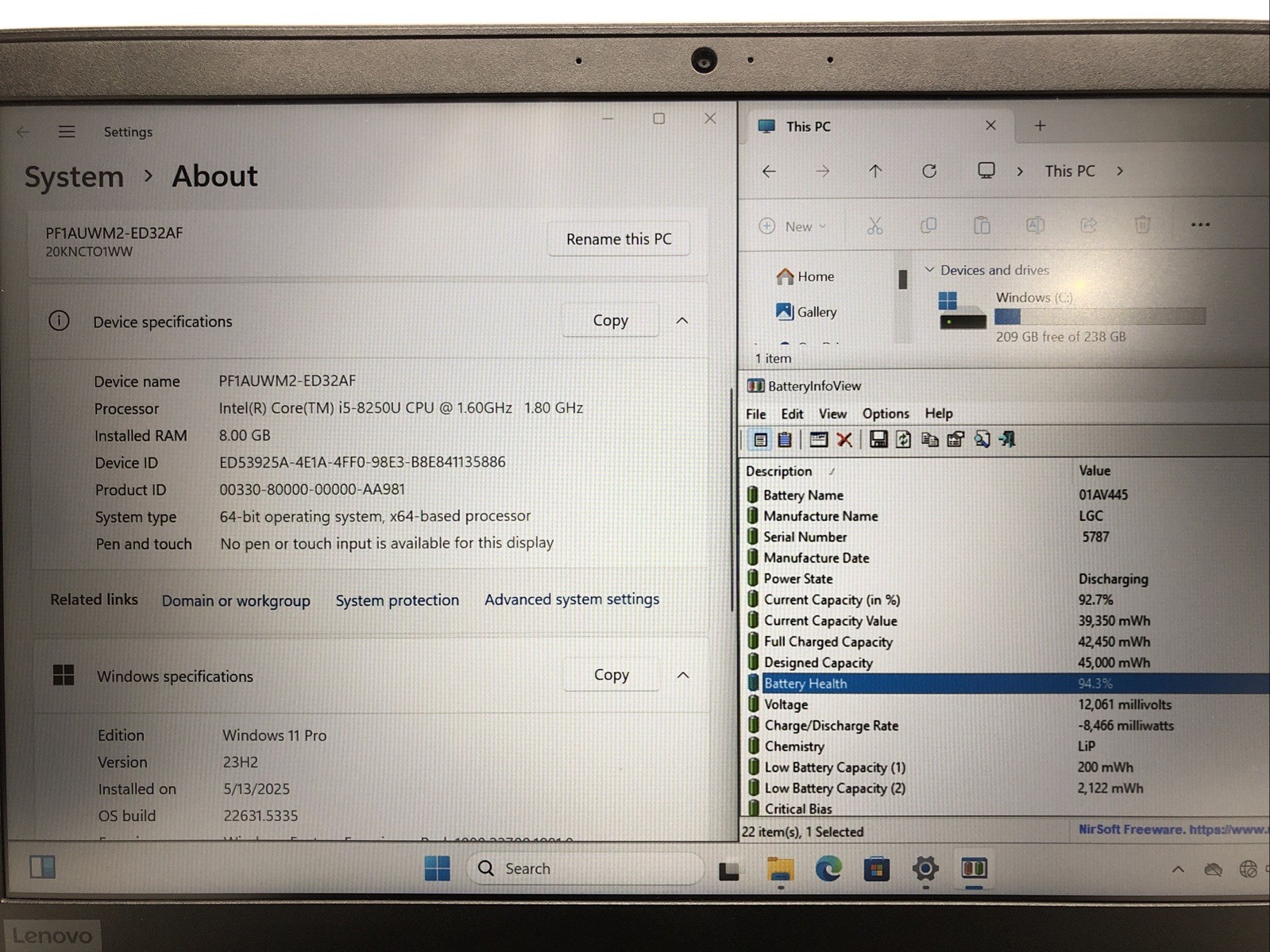Open File Explorer taskbar icon
The height and width of the screenshot is (952, 1270).
(780, 869)
